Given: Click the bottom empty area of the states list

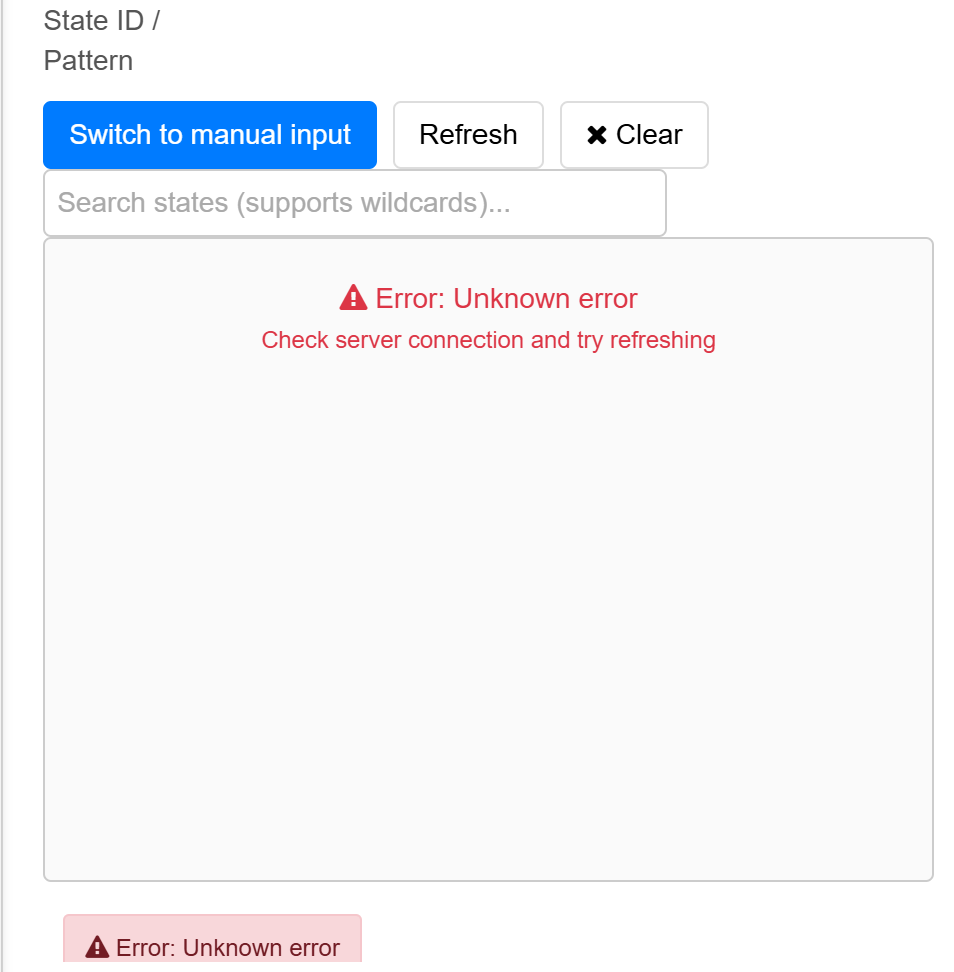Looking at the screenshot, I should (488, 820).
